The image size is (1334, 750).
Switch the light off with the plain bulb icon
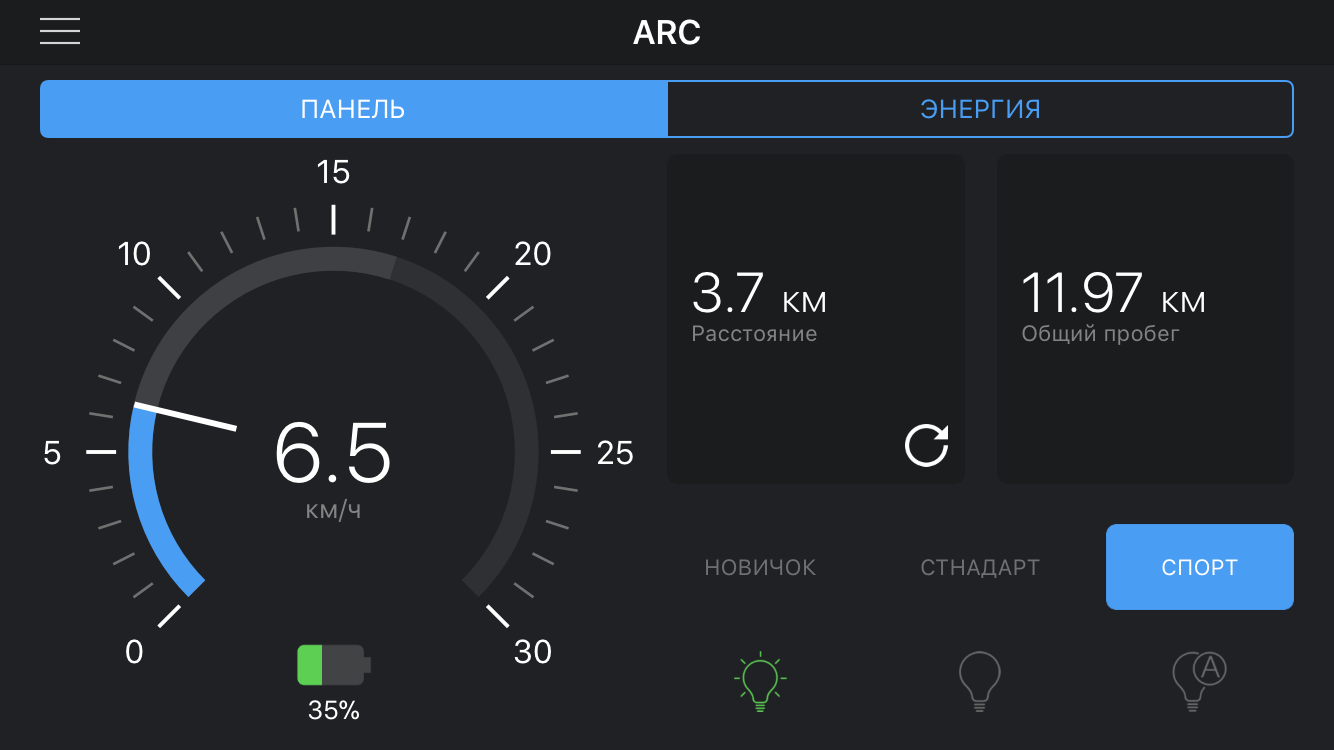[x=979, y=681]
